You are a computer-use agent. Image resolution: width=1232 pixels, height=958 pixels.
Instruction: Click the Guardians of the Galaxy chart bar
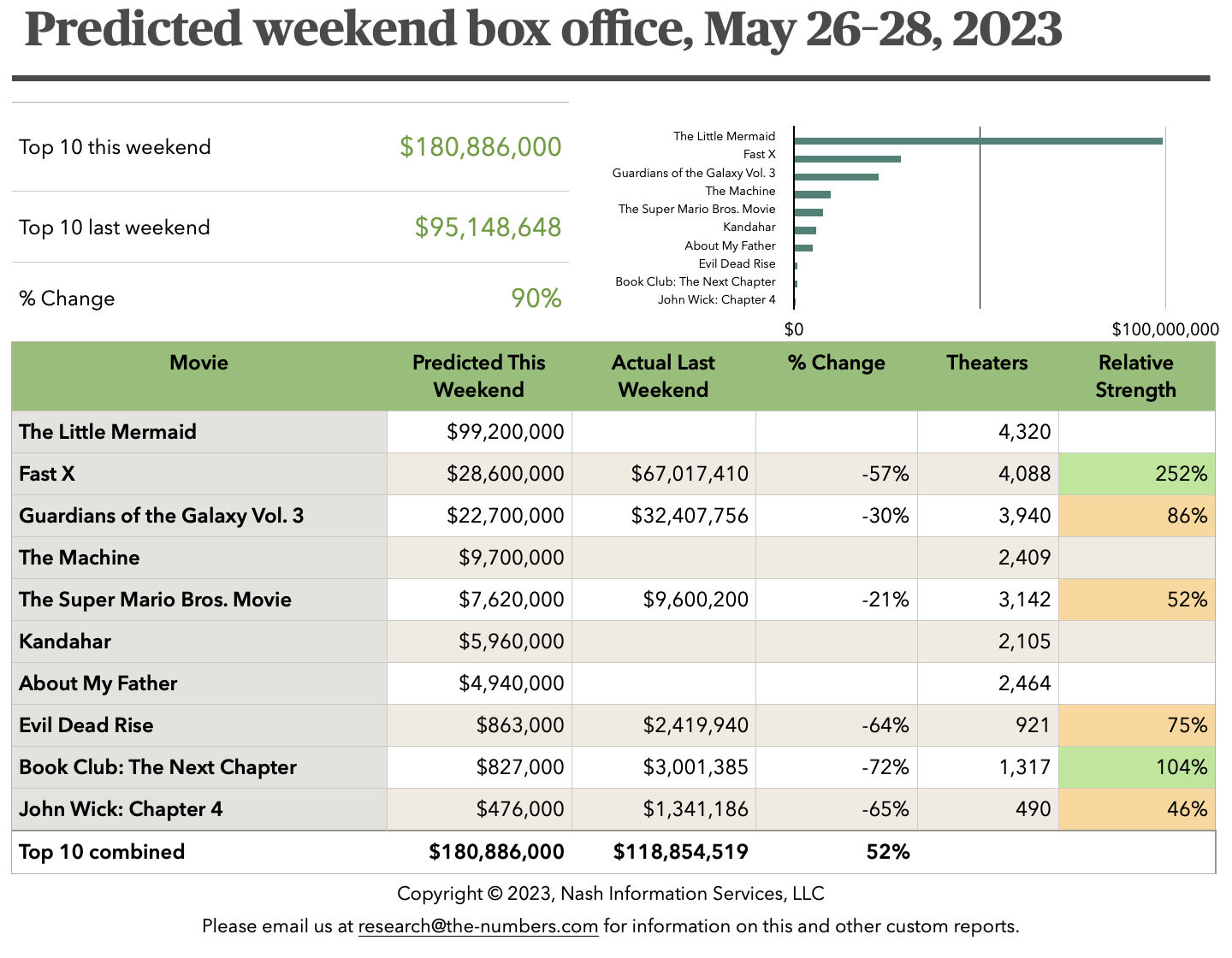coord(837,177)
